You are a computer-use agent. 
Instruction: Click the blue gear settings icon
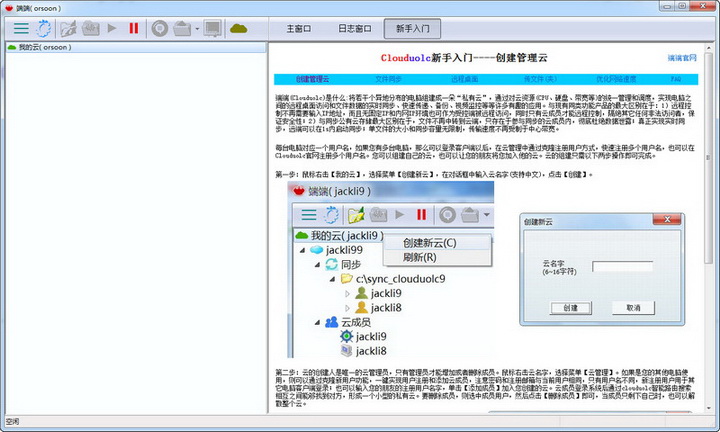44,28
